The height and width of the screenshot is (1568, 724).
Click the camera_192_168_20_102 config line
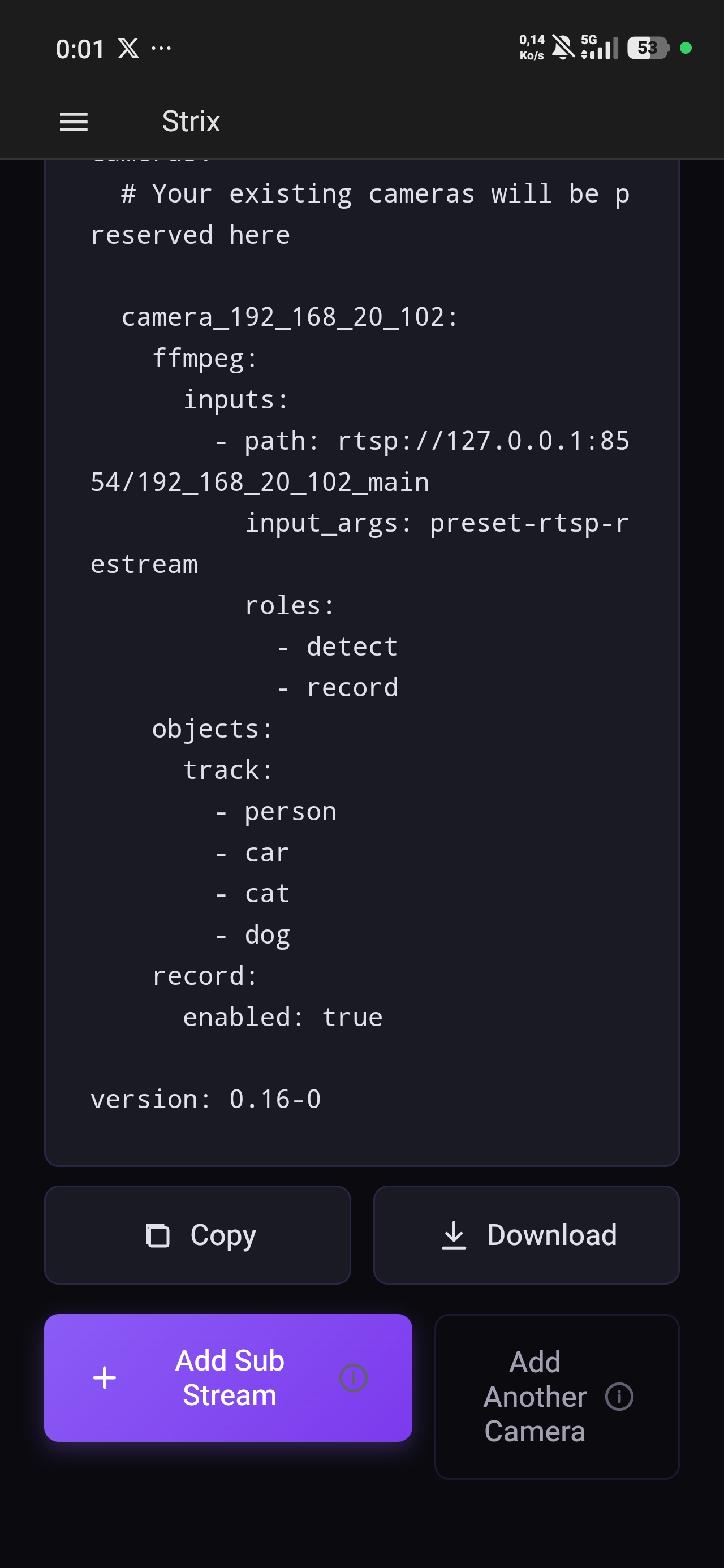click(289, 317)
